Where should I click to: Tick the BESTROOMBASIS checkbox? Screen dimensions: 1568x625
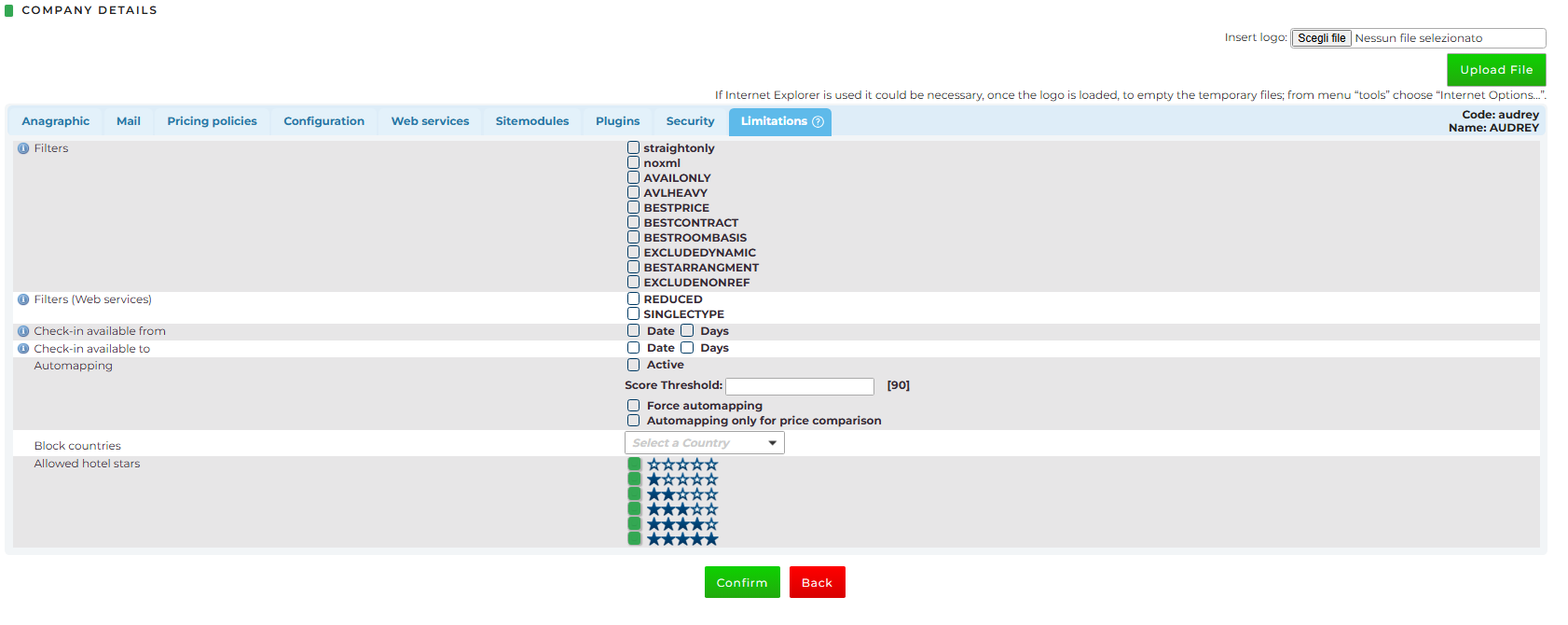coord(634,237)
